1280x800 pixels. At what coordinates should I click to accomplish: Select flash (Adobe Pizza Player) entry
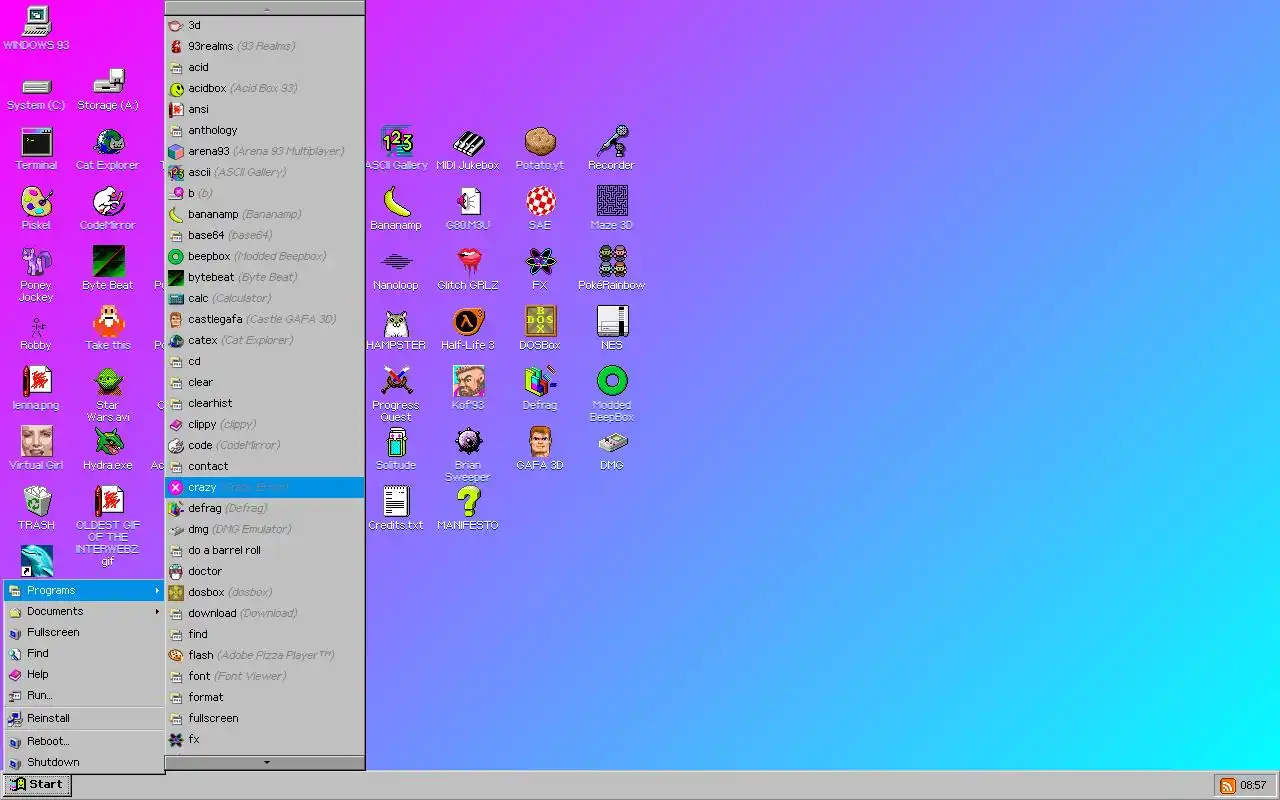(265, 655)
